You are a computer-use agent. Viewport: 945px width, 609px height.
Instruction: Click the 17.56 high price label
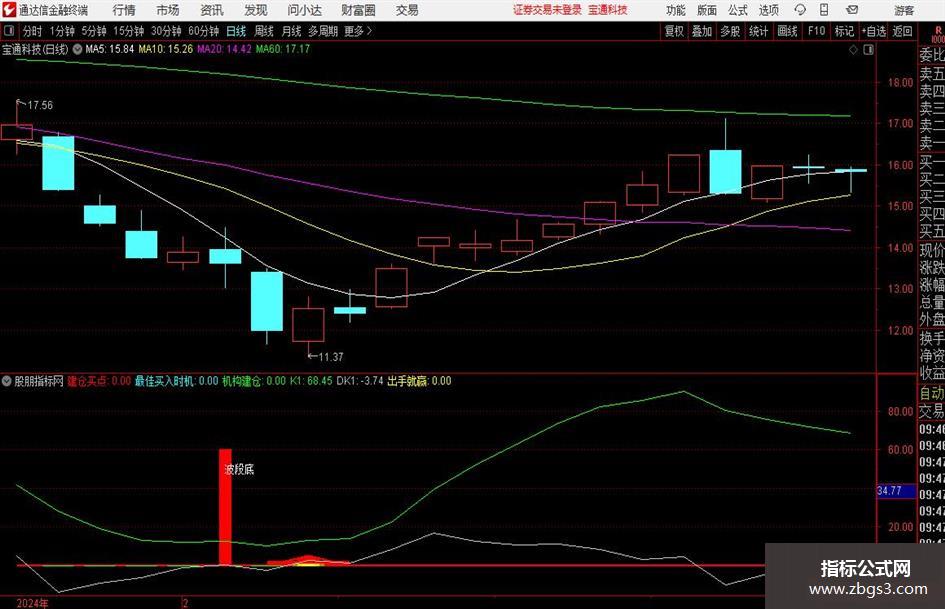tap(40, 106)
